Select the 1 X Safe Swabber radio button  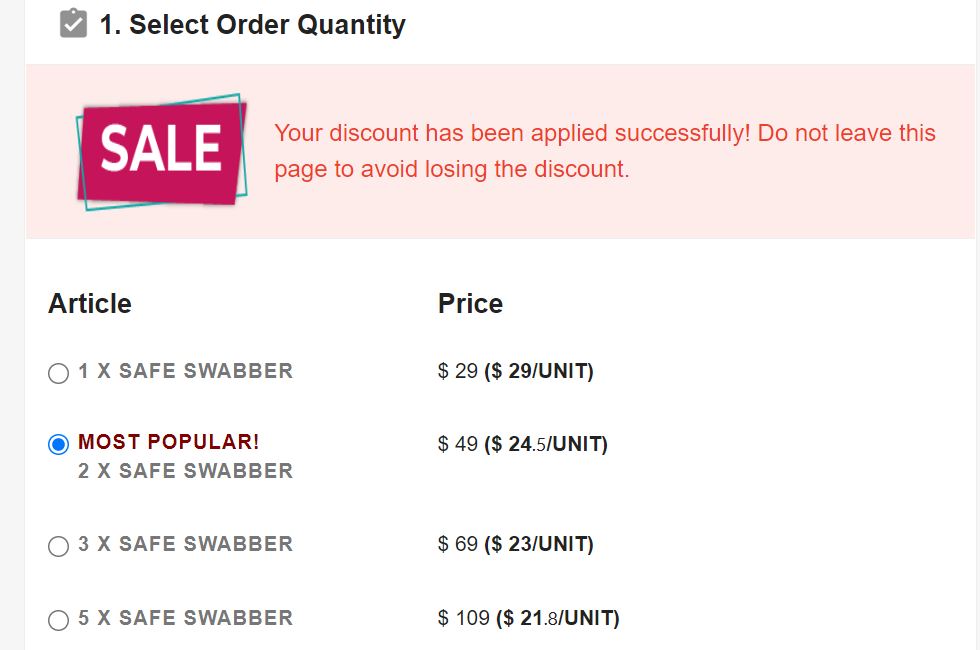(x=58, y=373)
